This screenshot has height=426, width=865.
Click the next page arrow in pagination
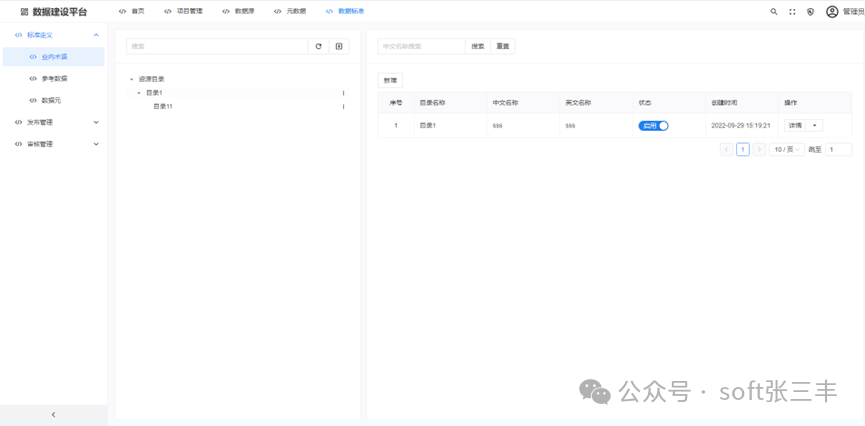[x=759, y=150]
